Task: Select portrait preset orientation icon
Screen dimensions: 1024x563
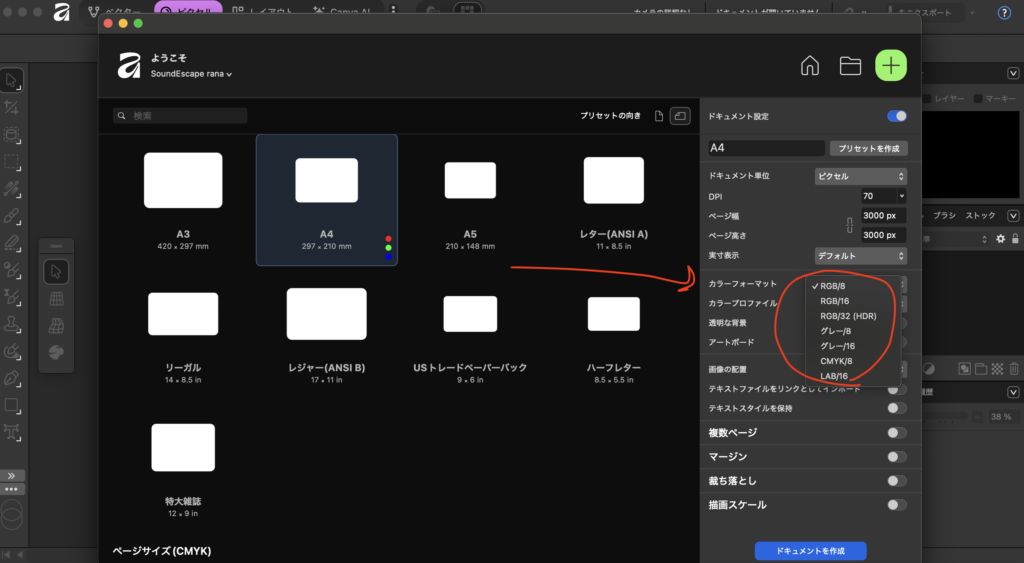Action: 659,116
